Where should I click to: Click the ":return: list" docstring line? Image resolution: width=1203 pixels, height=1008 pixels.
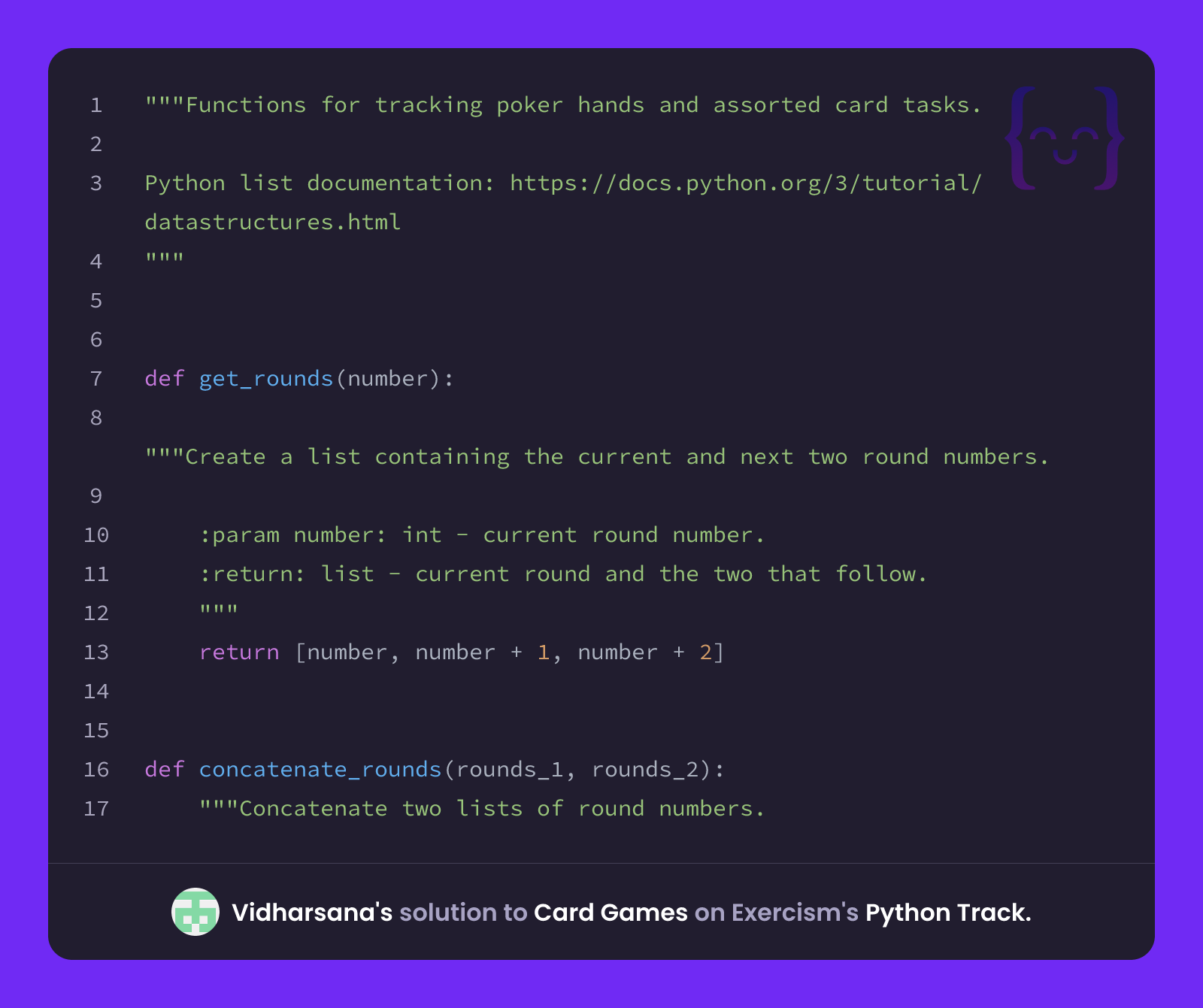tap(563, 574)
